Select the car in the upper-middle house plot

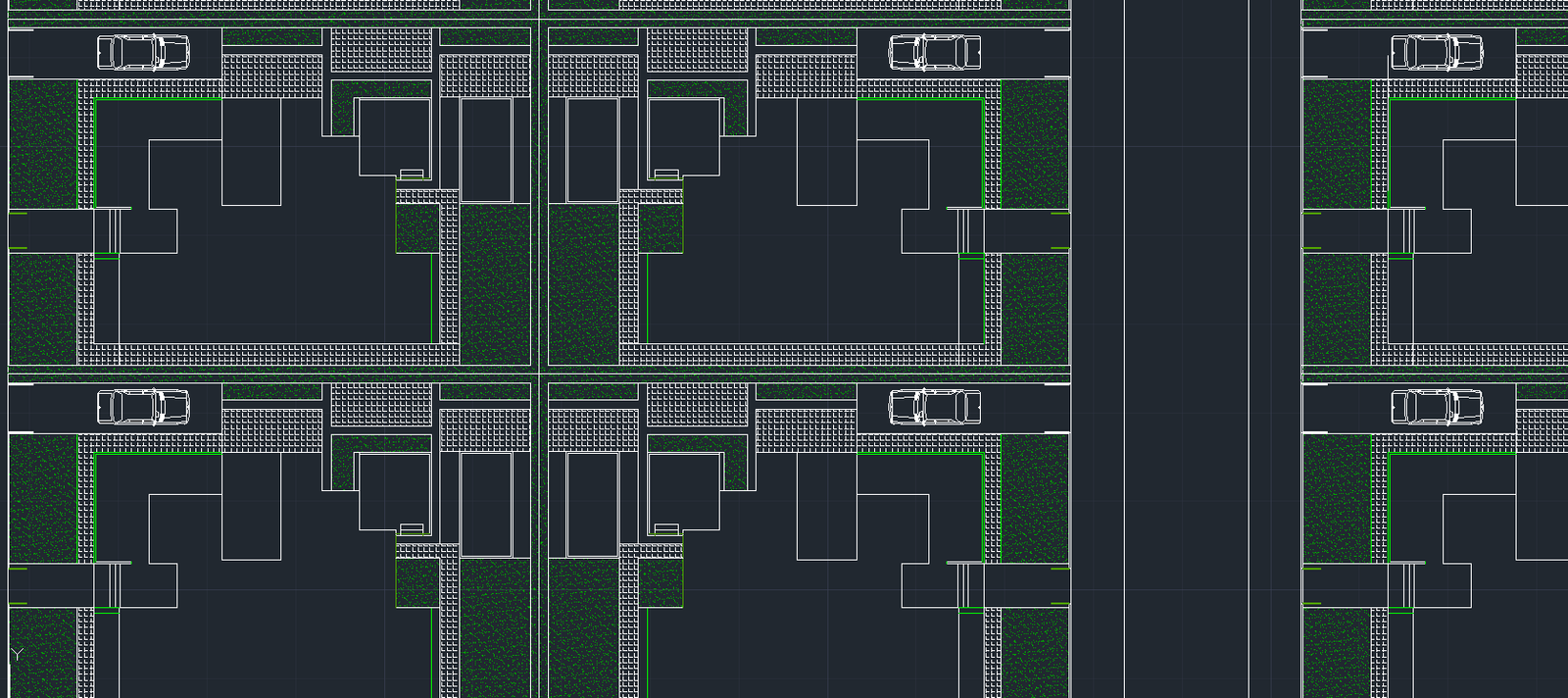coord(935,52)
